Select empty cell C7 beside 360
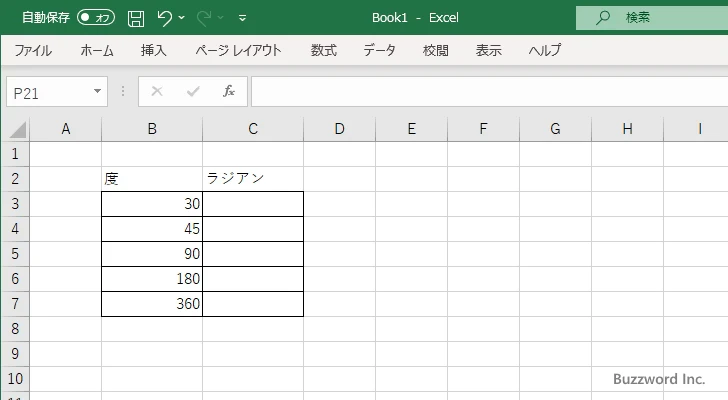Screen dimensions: 728x400 253,304
